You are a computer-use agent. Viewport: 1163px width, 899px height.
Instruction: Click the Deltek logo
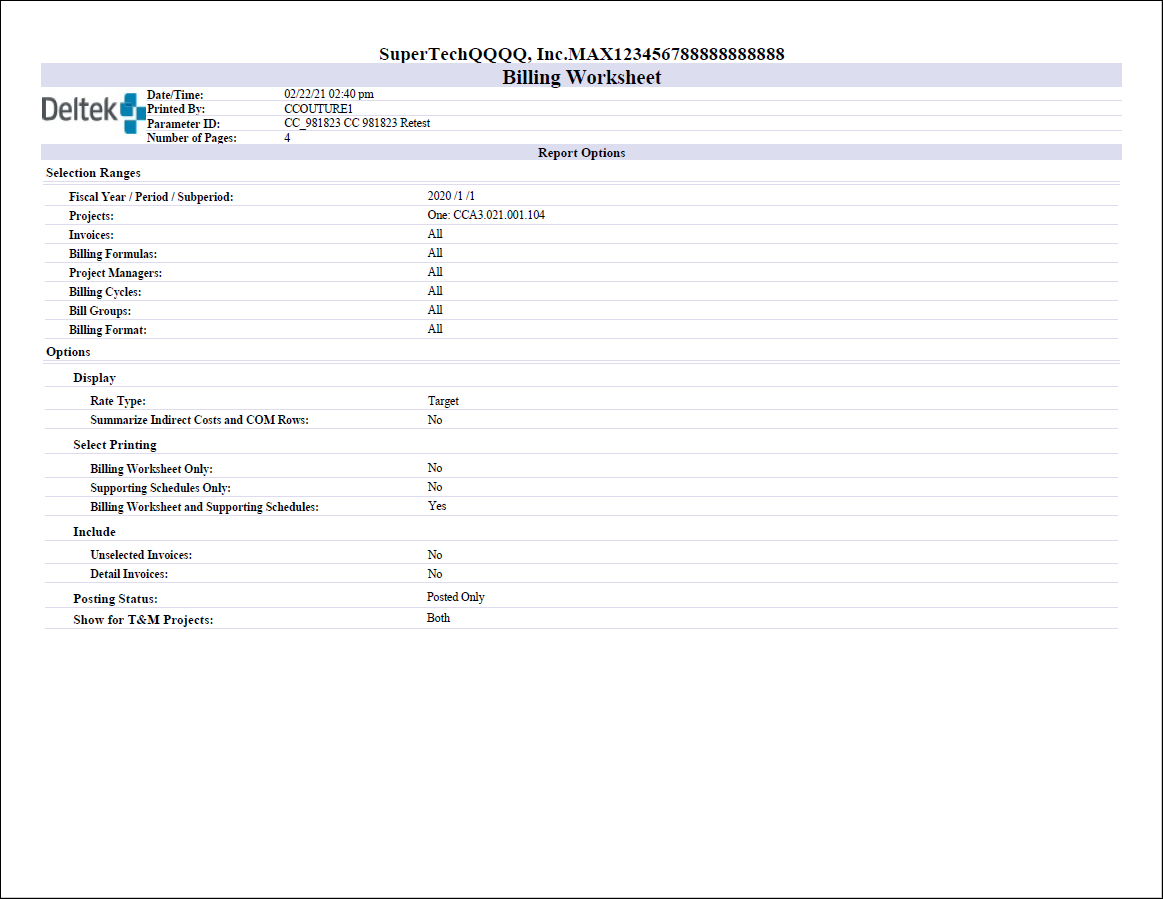[x=92, y=112]
